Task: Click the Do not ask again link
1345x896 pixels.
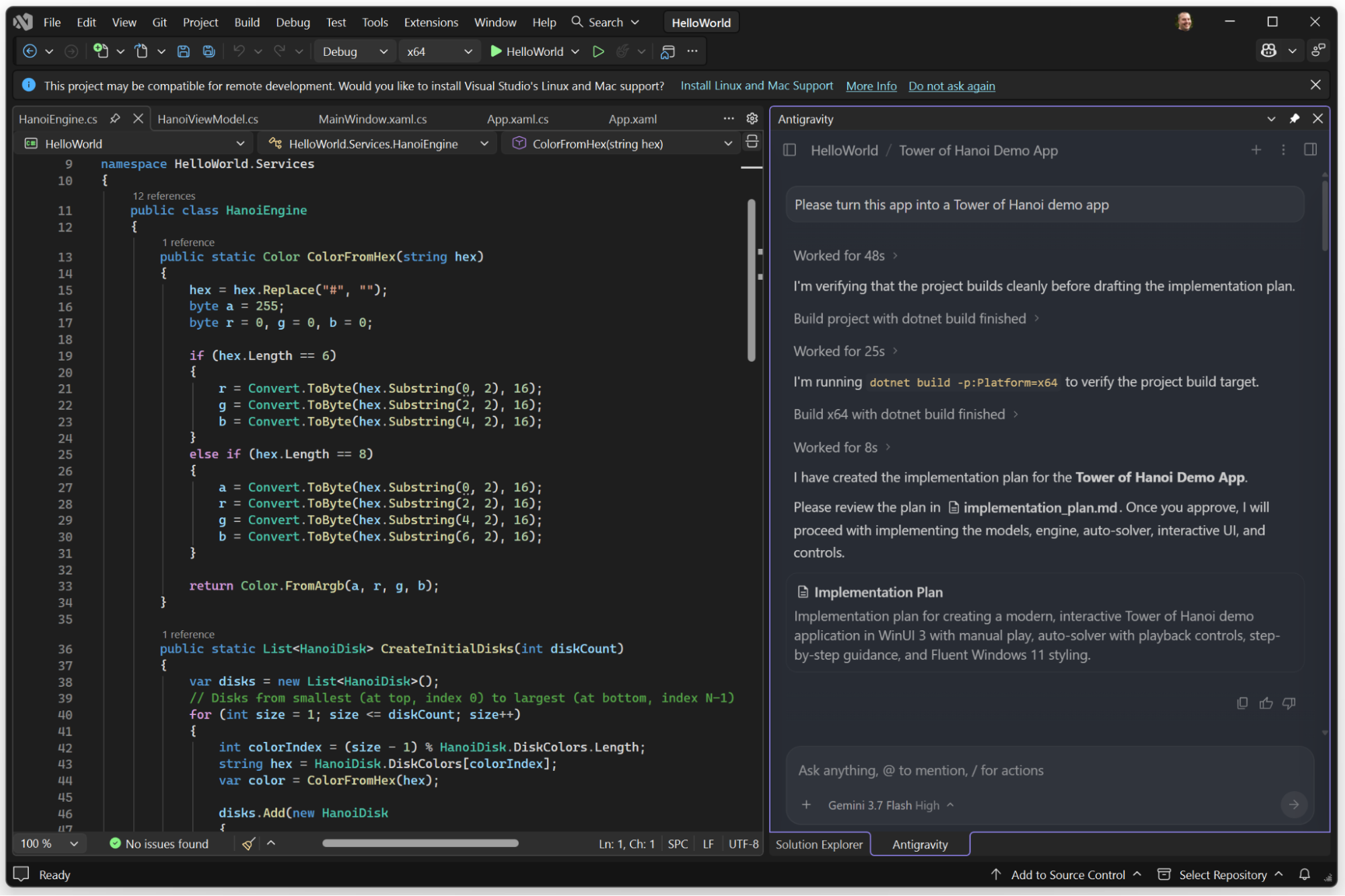Action: [951, 86]
